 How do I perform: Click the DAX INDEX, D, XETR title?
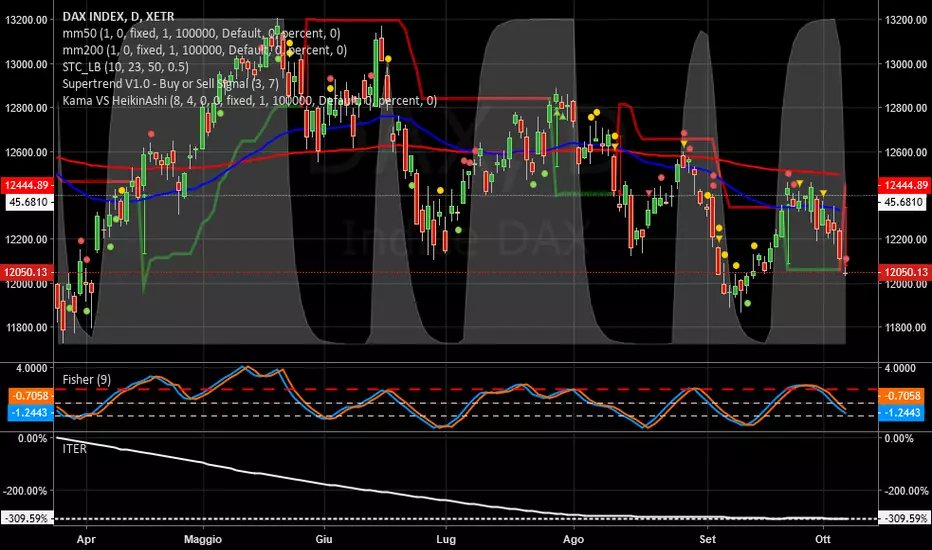pyautogui.click(x=118, y=17)
